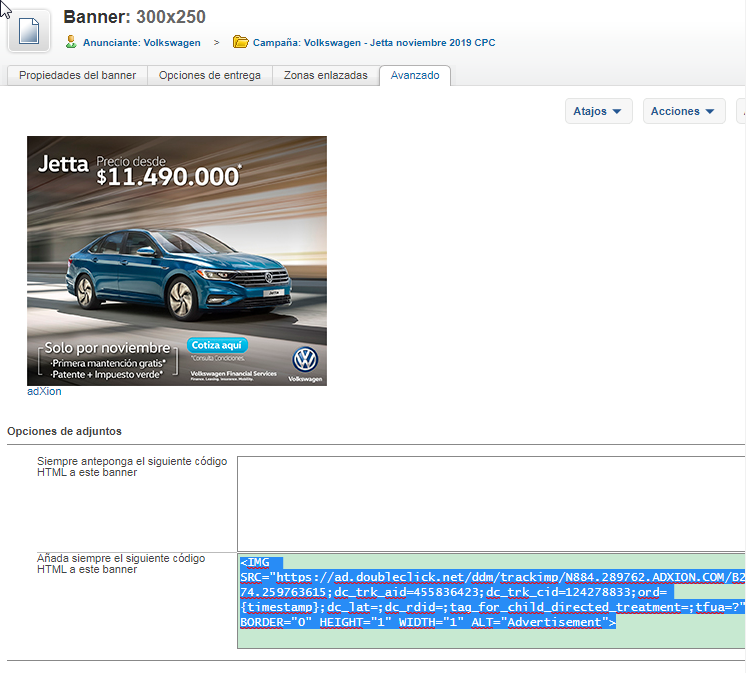This screenshot has height=673, width=746.
Task: Switch to the Opciones de entrega tab
Action: tap(210, 76)
